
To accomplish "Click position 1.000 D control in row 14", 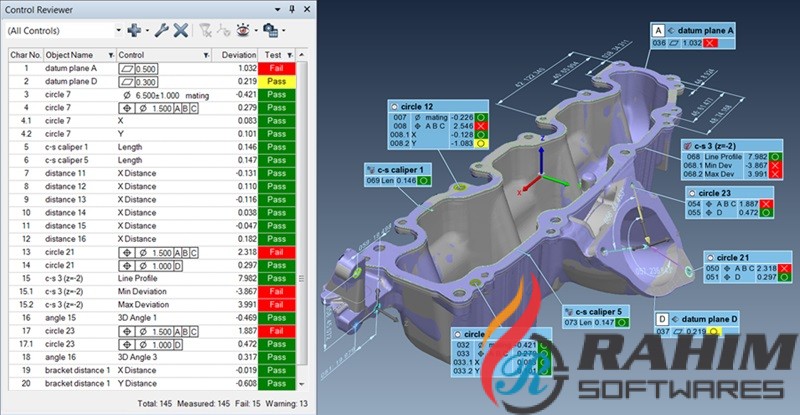I will click(151, 266).
